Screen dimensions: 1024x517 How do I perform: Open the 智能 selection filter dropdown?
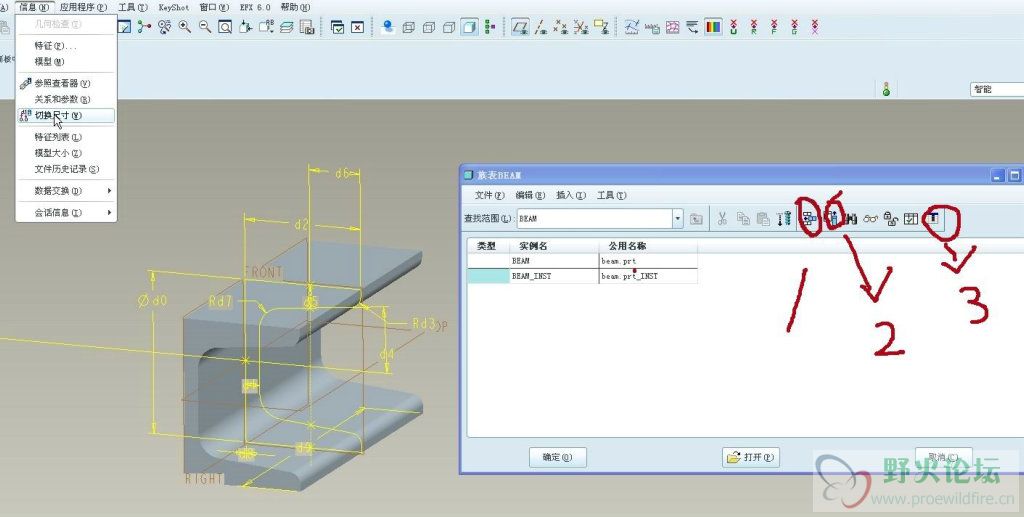995,89
